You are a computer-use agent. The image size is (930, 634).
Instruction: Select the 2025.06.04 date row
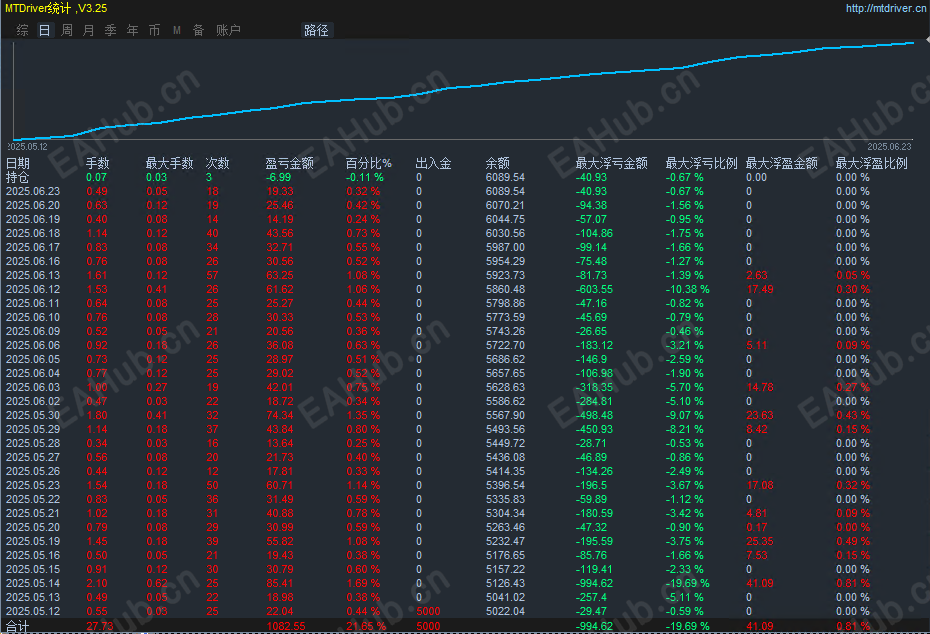click(x=33, y=373)
